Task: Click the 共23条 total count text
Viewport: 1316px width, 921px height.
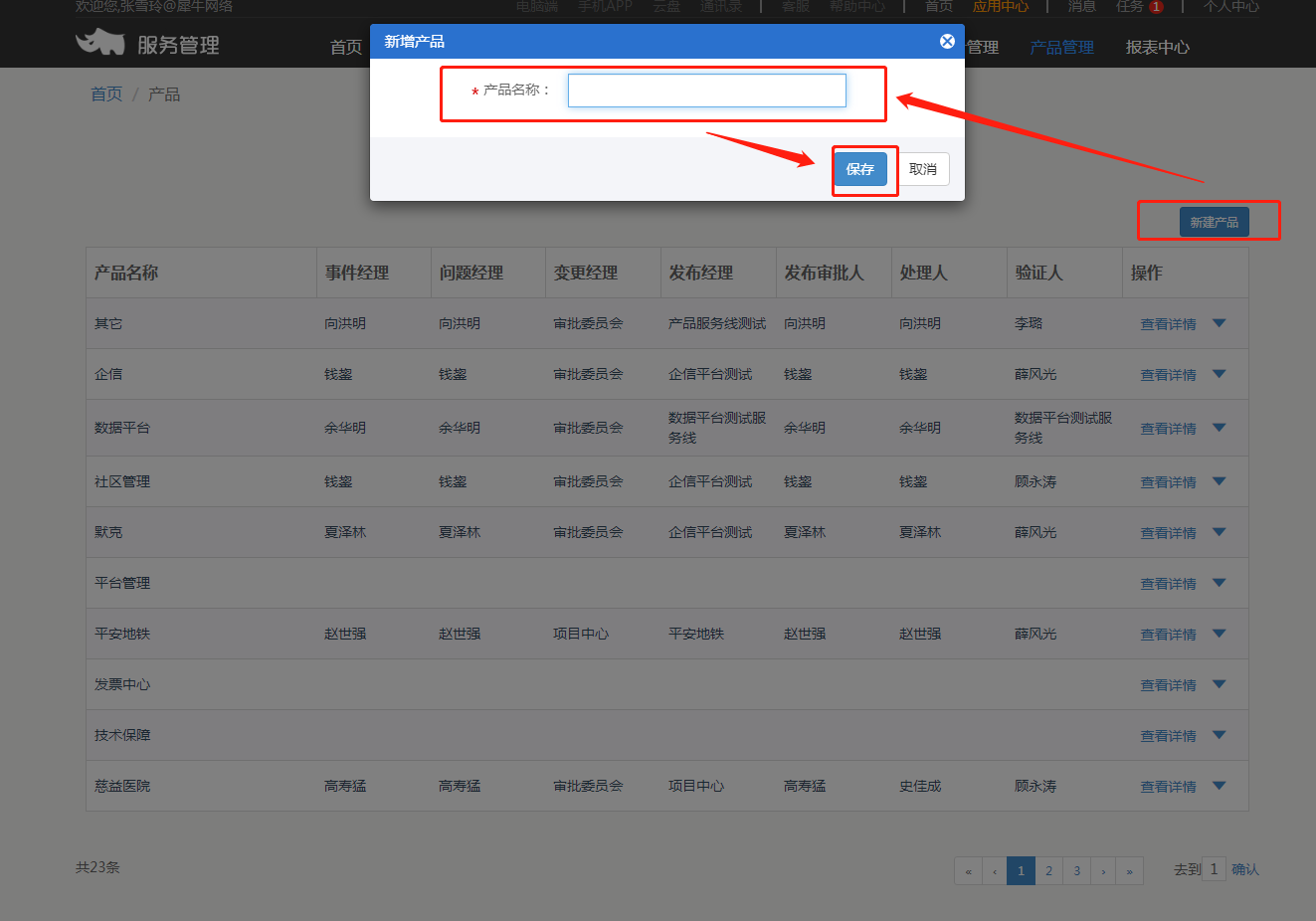Action: point(97,867)
